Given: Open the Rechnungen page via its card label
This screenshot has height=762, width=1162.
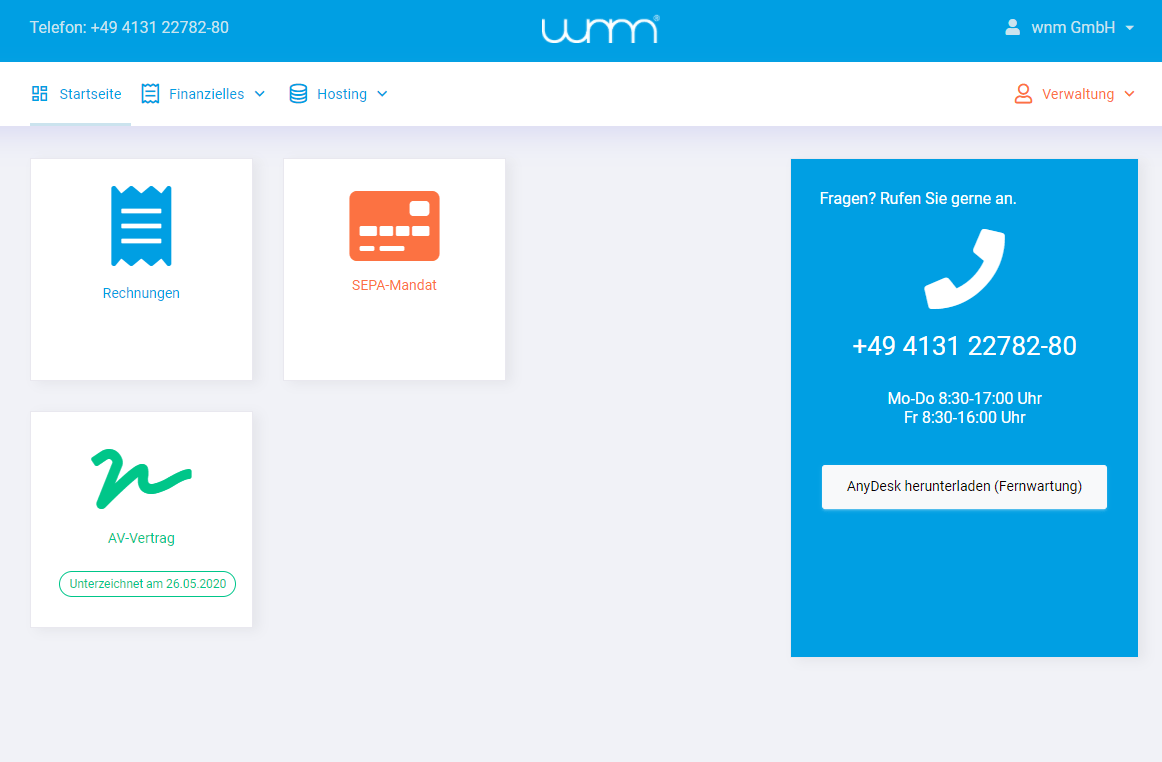Looking at the screenshot, I should coord(141,293).
